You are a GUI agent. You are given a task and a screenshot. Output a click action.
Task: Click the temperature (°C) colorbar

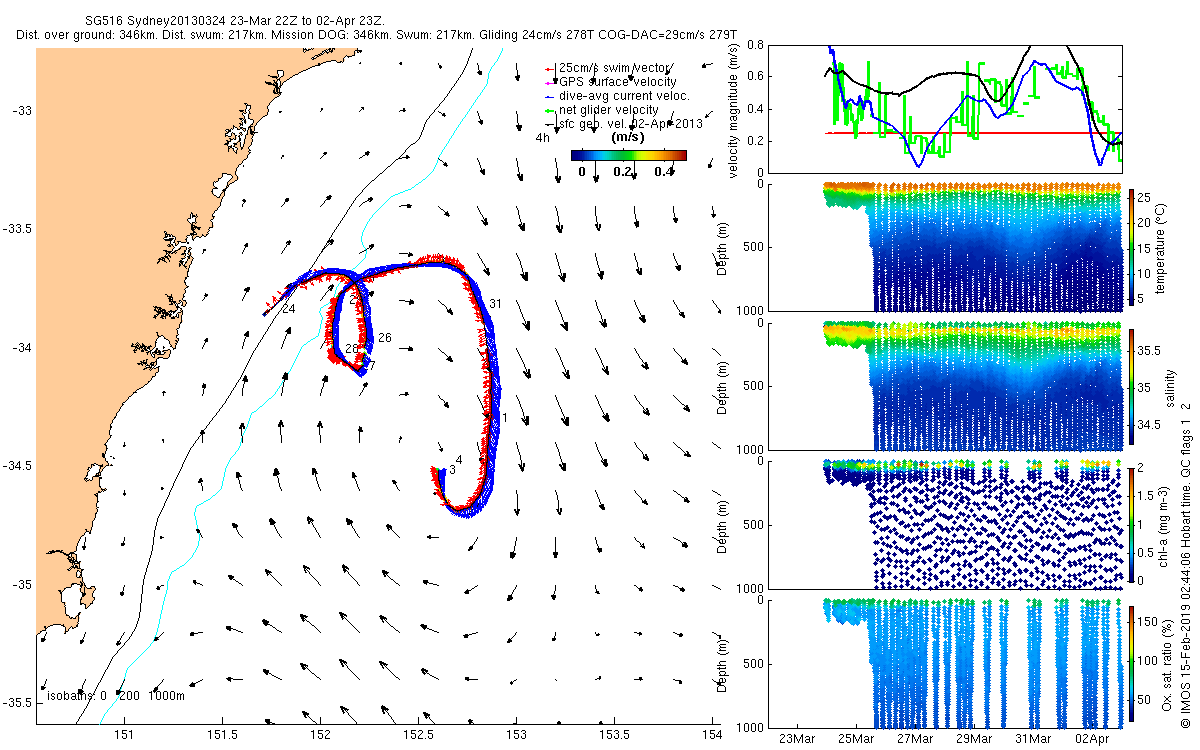click(x=1132, y=248)
